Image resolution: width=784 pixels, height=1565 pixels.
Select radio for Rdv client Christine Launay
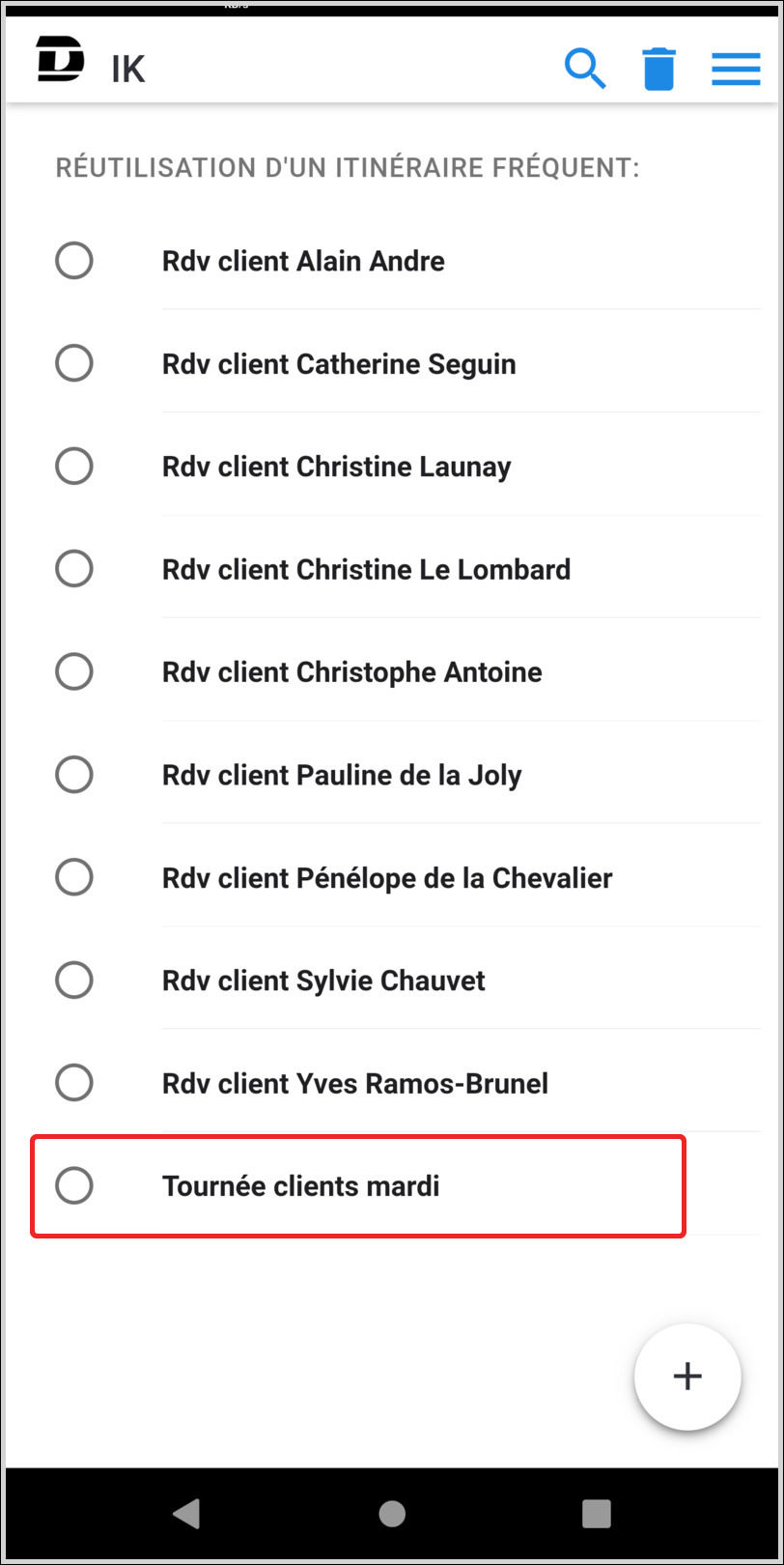74,466
